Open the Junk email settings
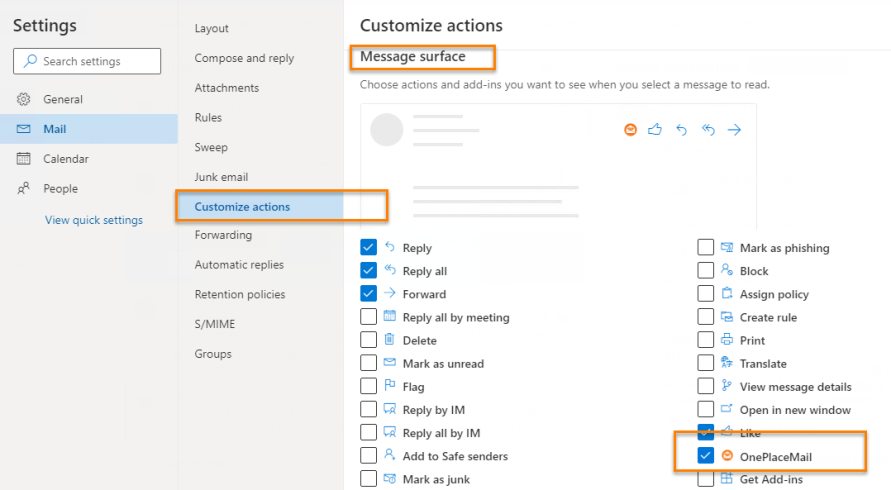The height and width of the screenshot is (490, 891). tap(221, 177)
